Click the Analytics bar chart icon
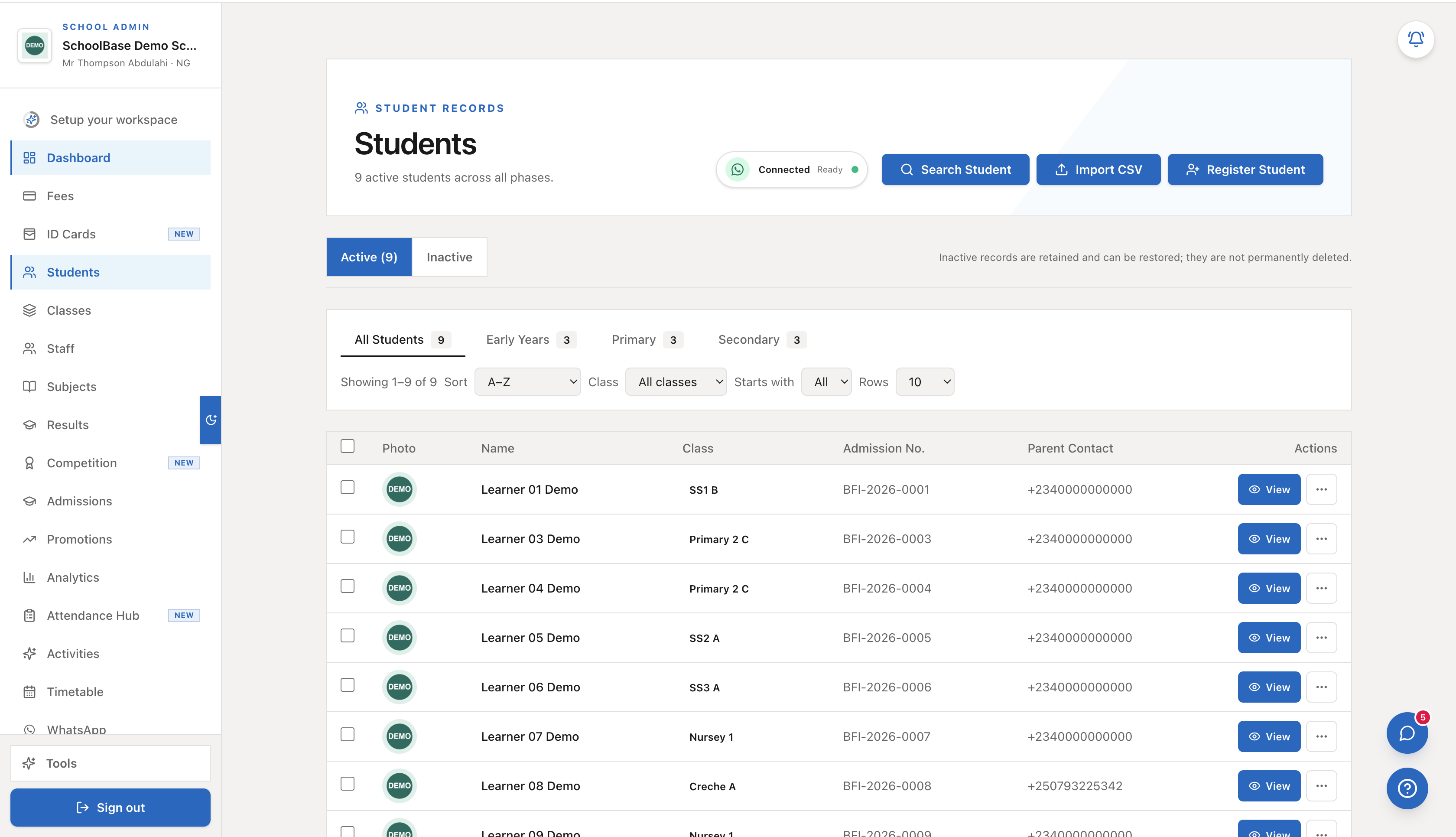The height and width of the screenshot is (837, 1456). click(x=29, y=577)
